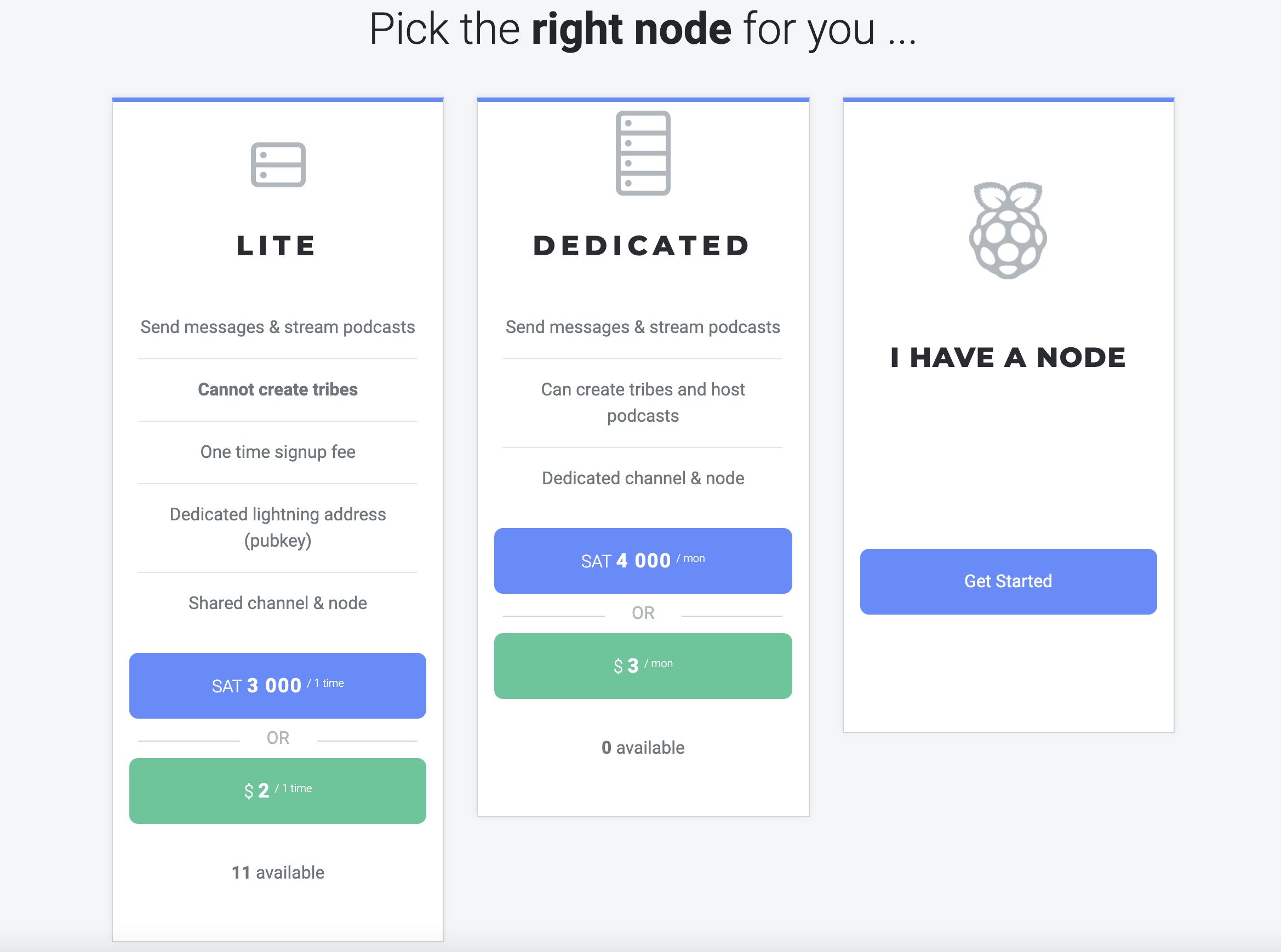Click One time signup fee feature

[278, 452]
